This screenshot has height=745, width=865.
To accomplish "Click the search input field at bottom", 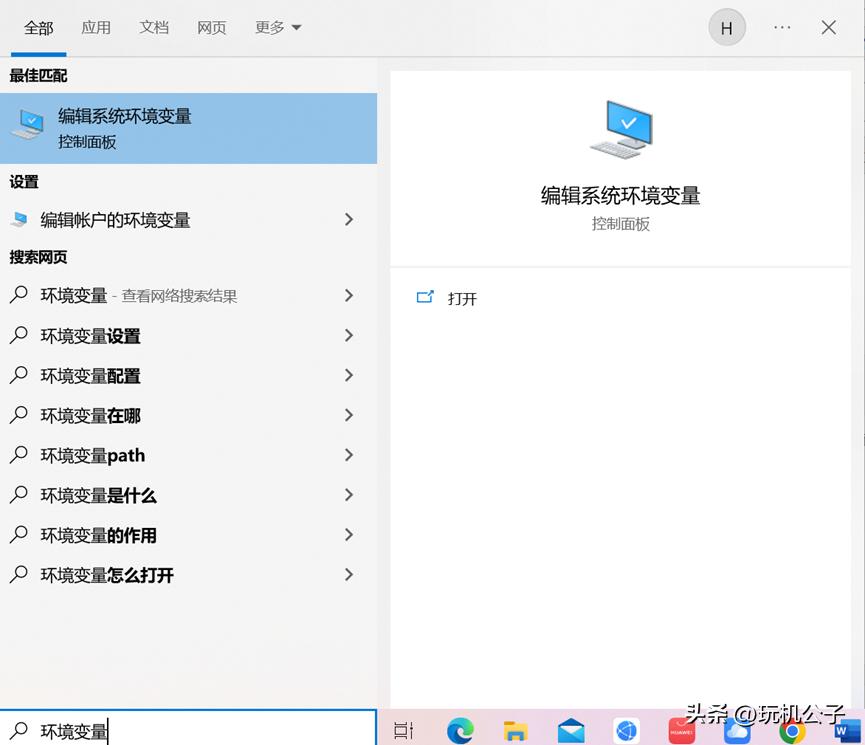I will coord(180,731).
